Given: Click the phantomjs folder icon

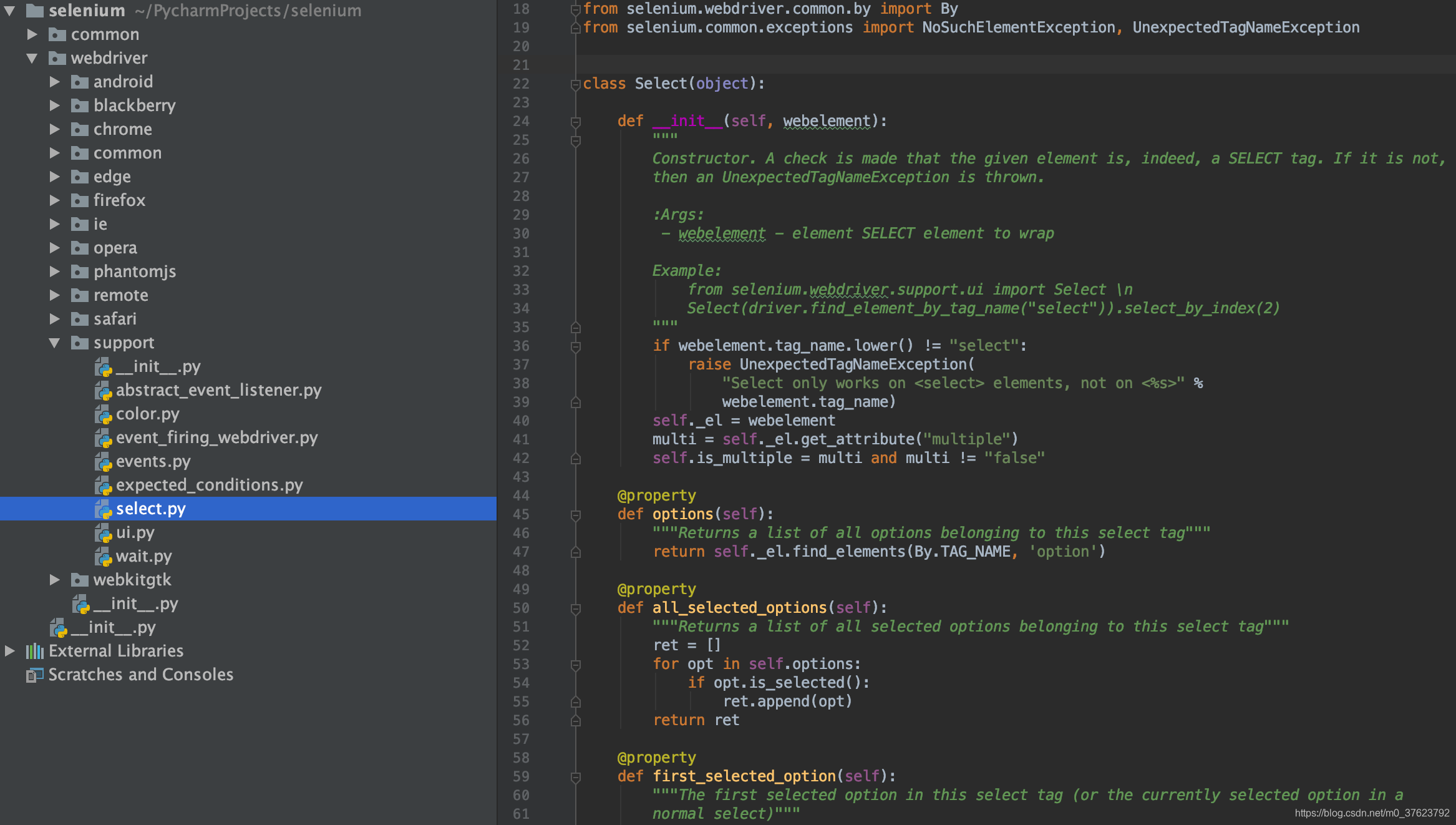Looking at the screenshot, I should tap(79, 271).
